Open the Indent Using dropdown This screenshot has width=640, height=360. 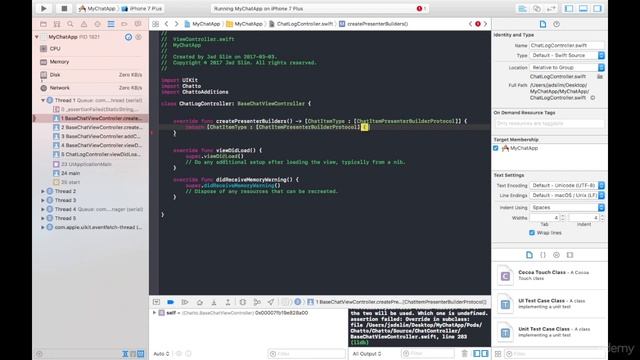click(567, 207)
